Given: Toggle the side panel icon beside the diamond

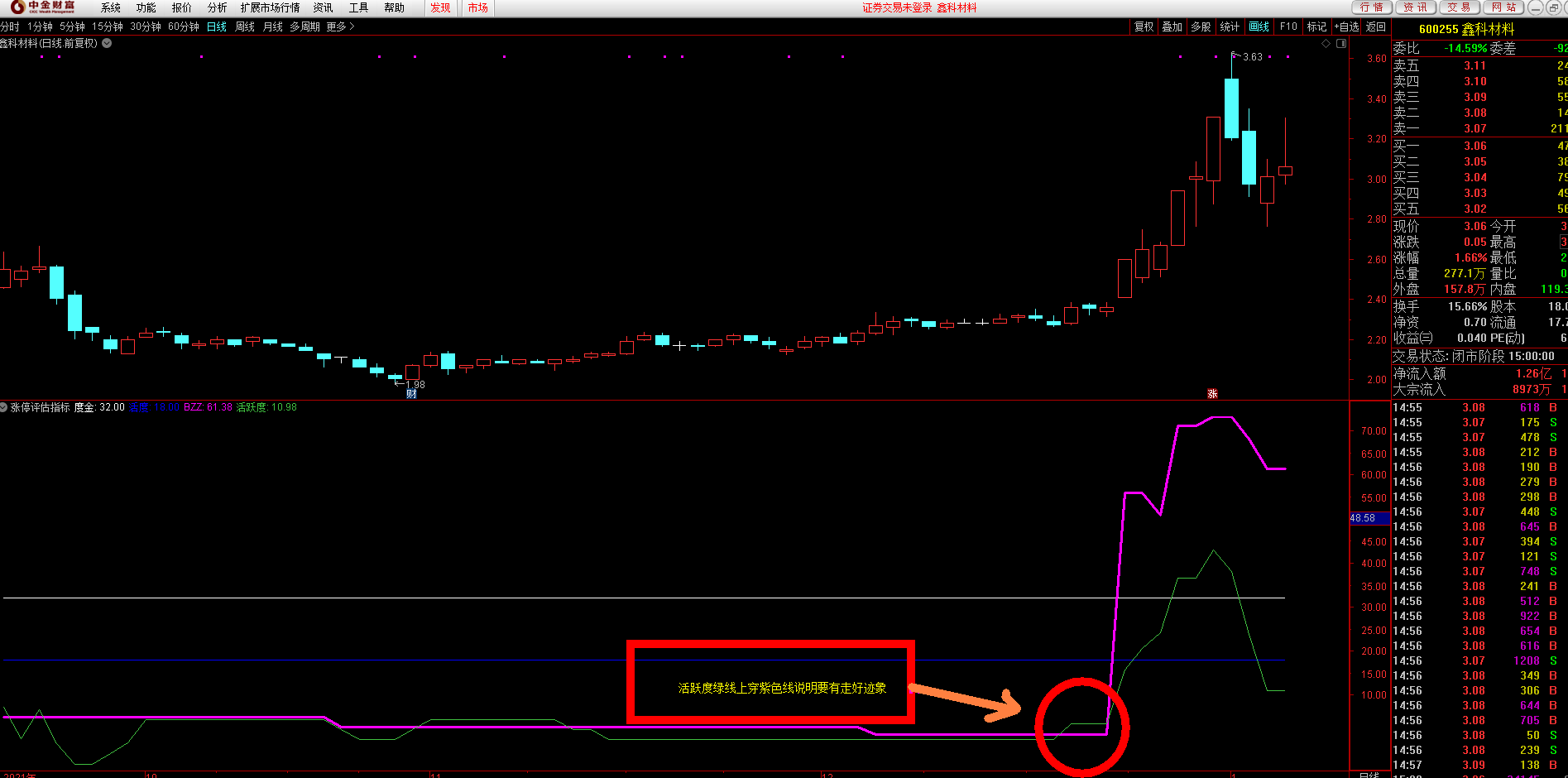Looking at the screenshot, I should (1341, 43).
